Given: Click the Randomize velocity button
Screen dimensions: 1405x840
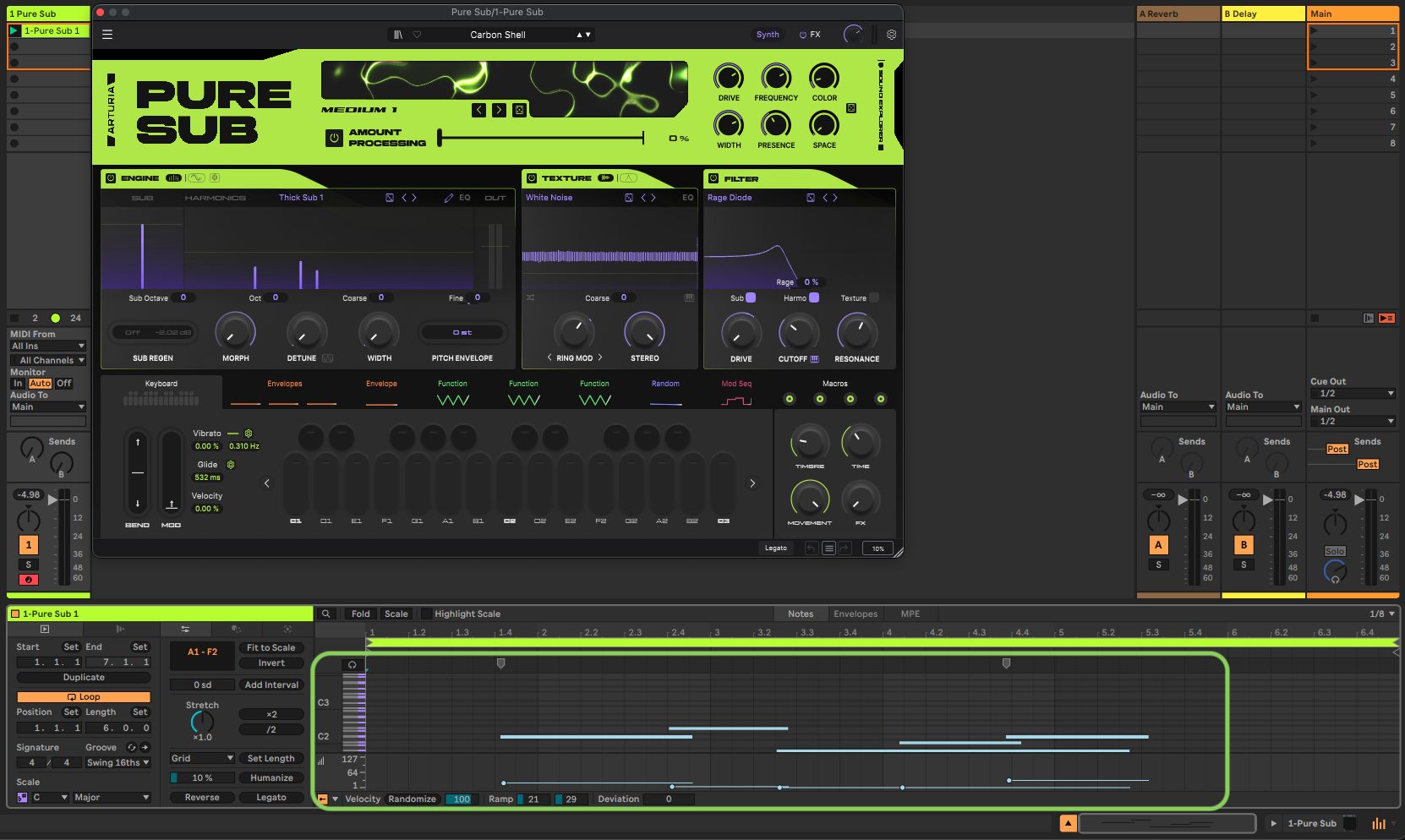Looking at the screenshot, I should point(413,799).
